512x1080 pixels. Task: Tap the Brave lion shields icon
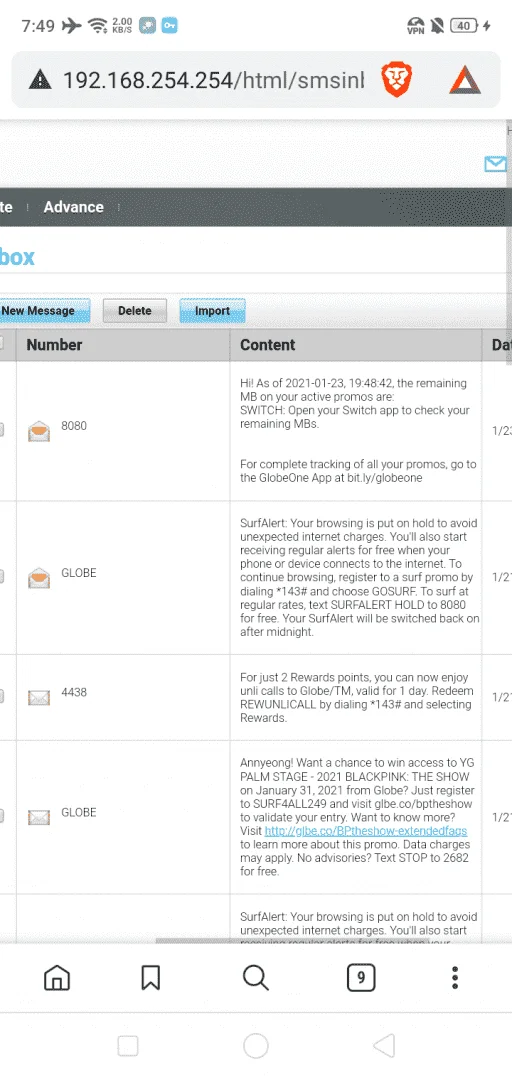(397, 80)
